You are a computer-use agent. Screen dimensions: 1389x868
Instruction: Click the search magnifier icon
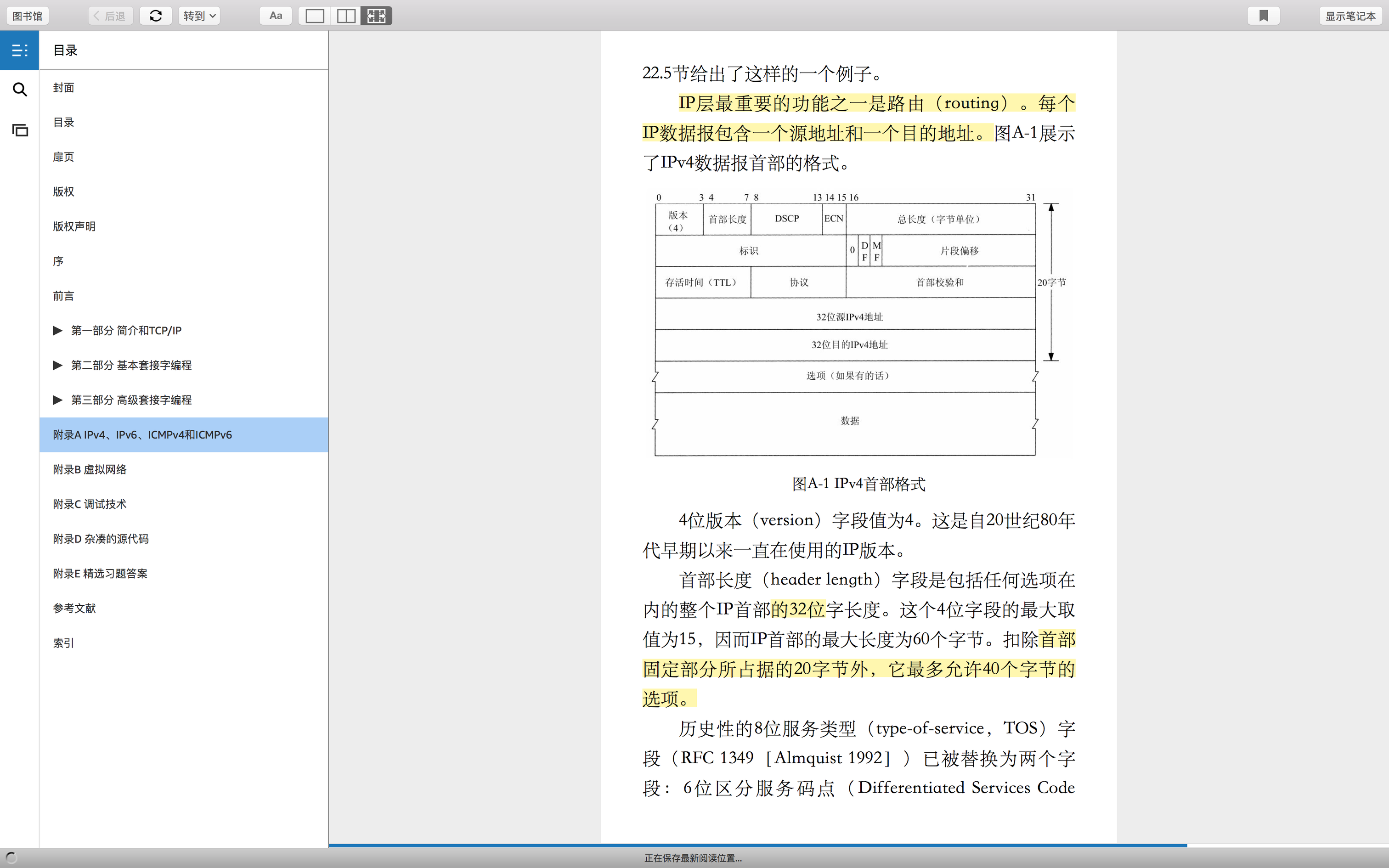[x=19, y=90]
